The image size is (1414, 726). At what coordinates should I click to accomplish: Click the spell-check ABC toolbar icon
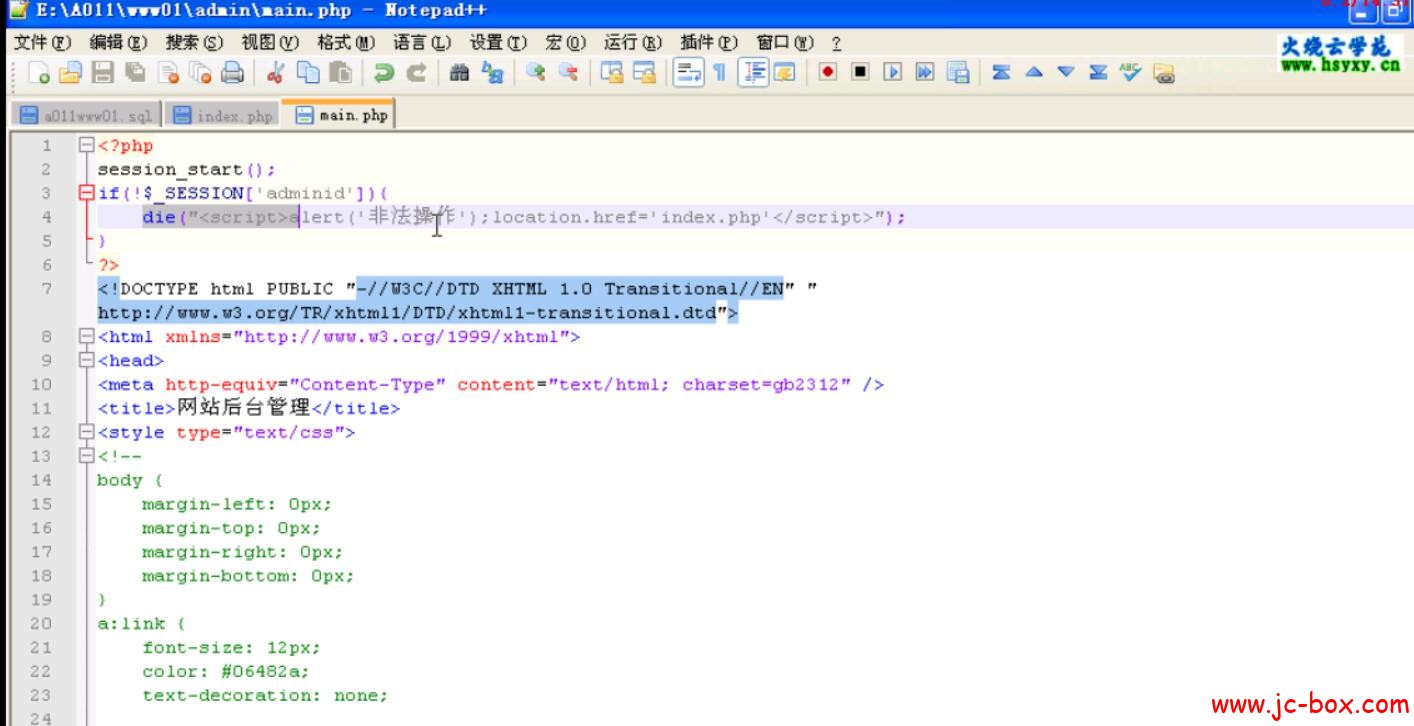[1131, 73]
